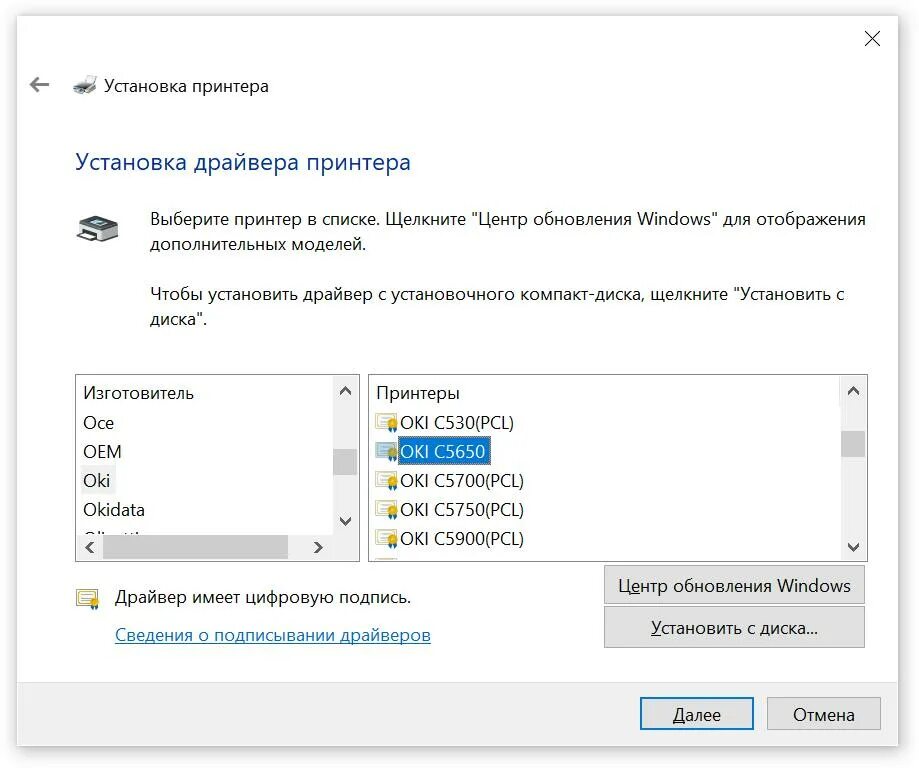Choose printer OKI C5750(PCL)

click(x=462, y=509)
